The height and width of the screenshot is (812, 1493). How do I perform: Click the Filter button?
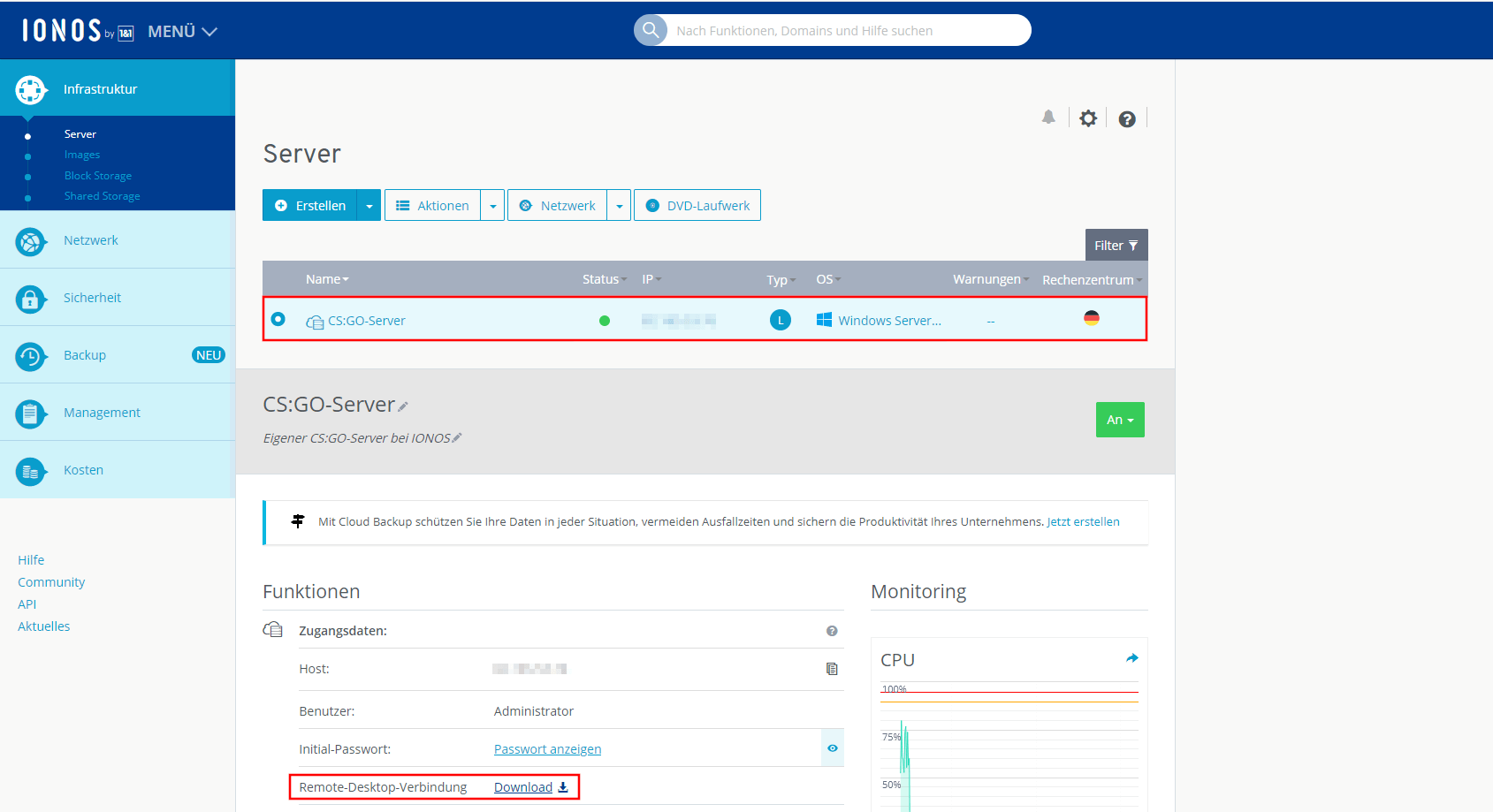(1116, 246)
